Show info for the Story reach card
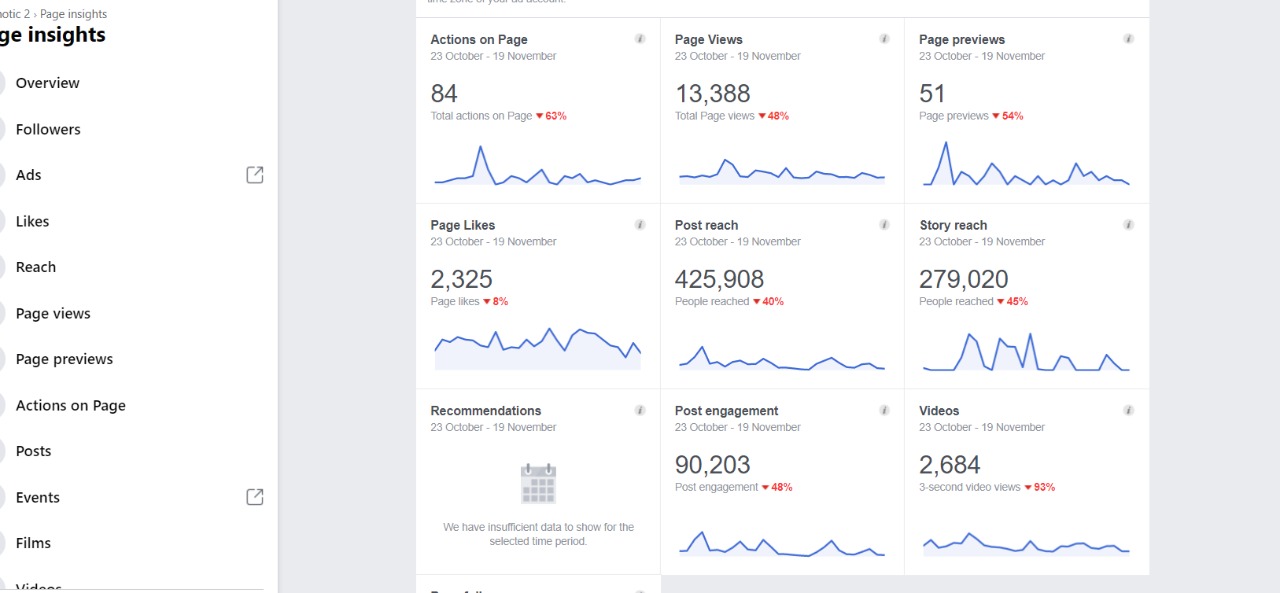This screenshot has height=593, width=1280. click(1129, 225)
